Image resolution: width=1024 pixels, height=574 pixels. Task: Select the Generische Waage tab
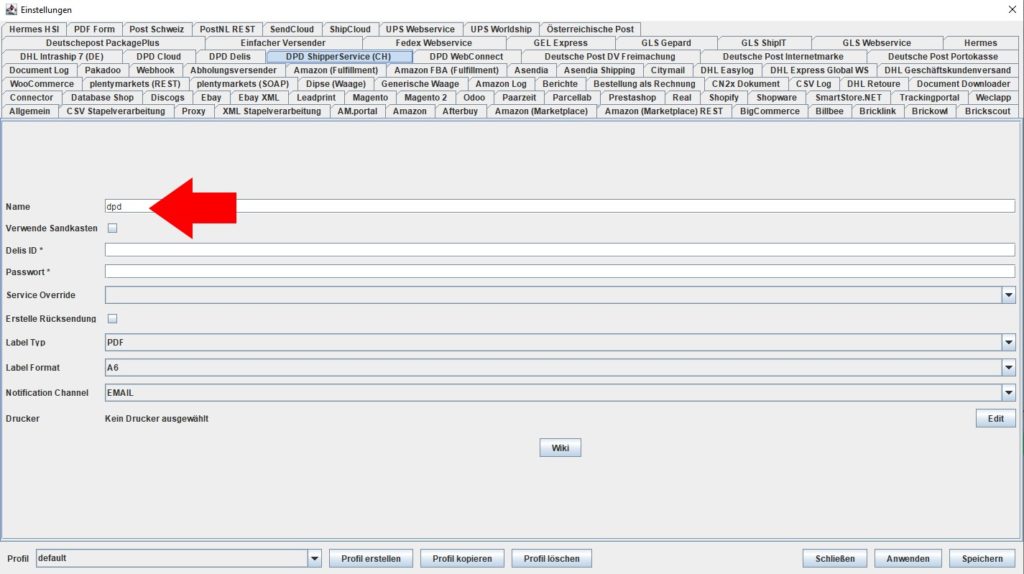point(420,84)
